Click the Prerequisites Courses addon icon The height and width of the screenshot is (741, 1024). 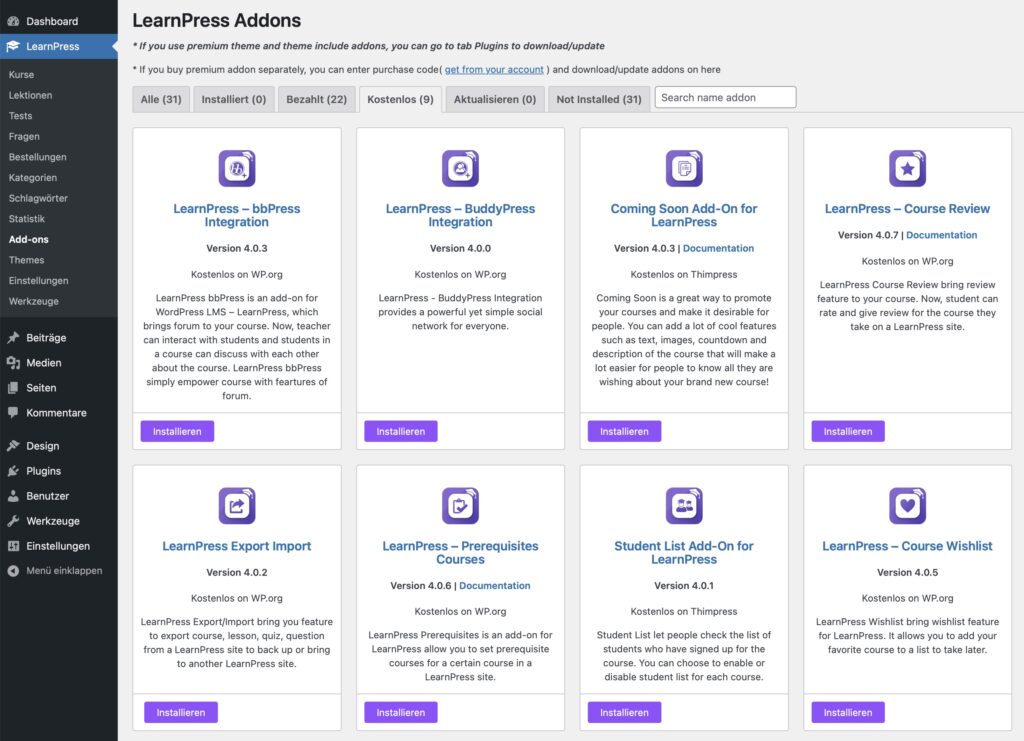[460, 505]
